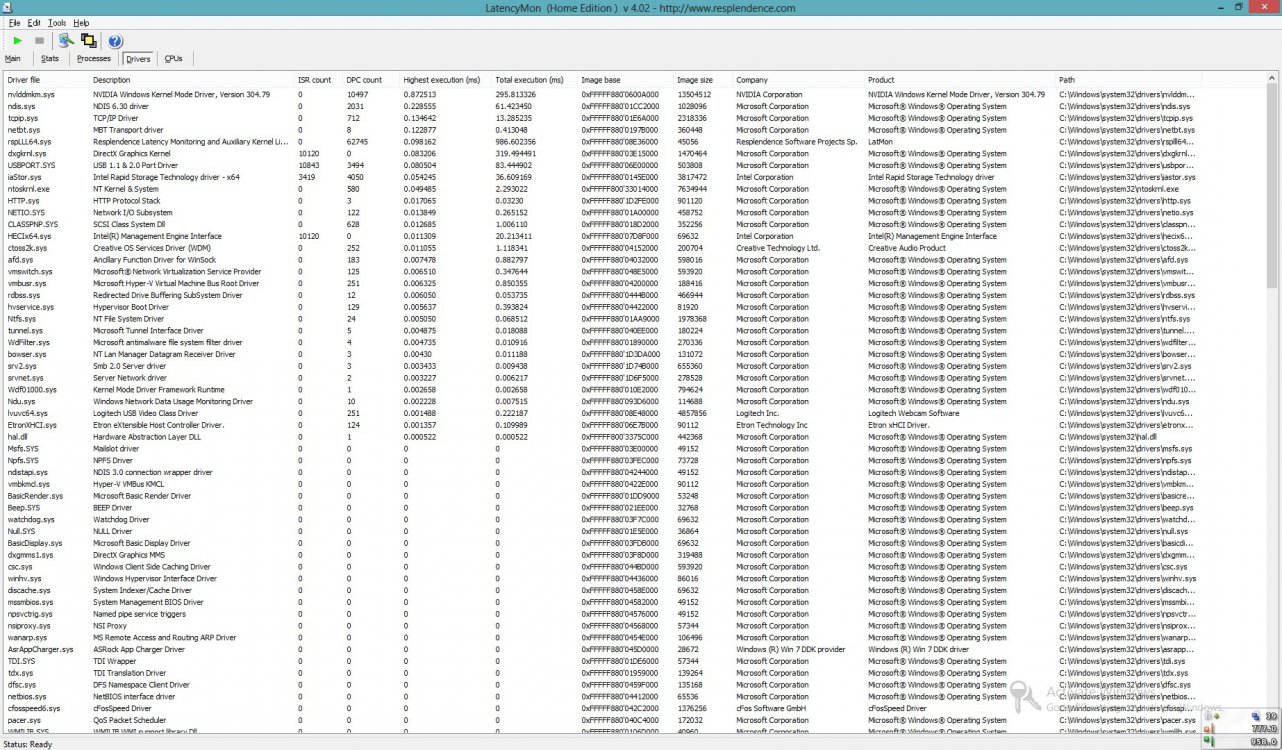The width and height of the screenshot is (1282, 750).
Task: Sort by Highest execution (ms) column header
Action: [446, 80]
